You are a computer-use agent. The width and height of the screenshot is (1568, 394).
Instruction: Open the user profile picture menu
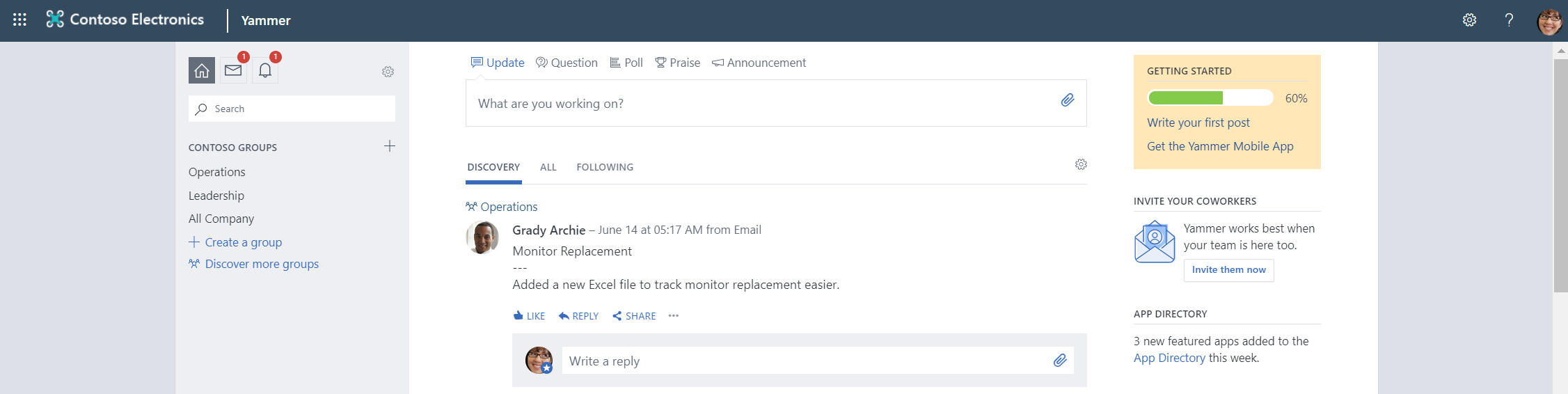point(1549,21)
